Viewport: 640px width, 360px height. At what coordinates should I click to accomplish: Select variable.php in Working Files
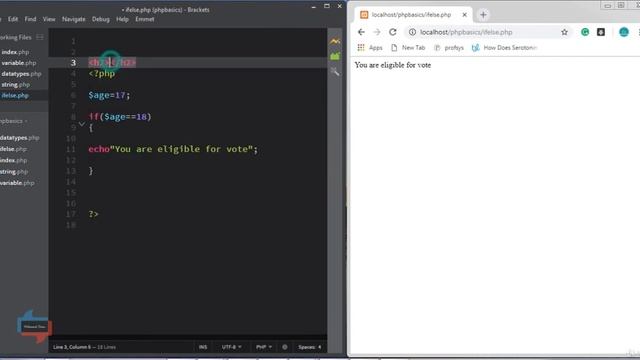tap(19, 63)
